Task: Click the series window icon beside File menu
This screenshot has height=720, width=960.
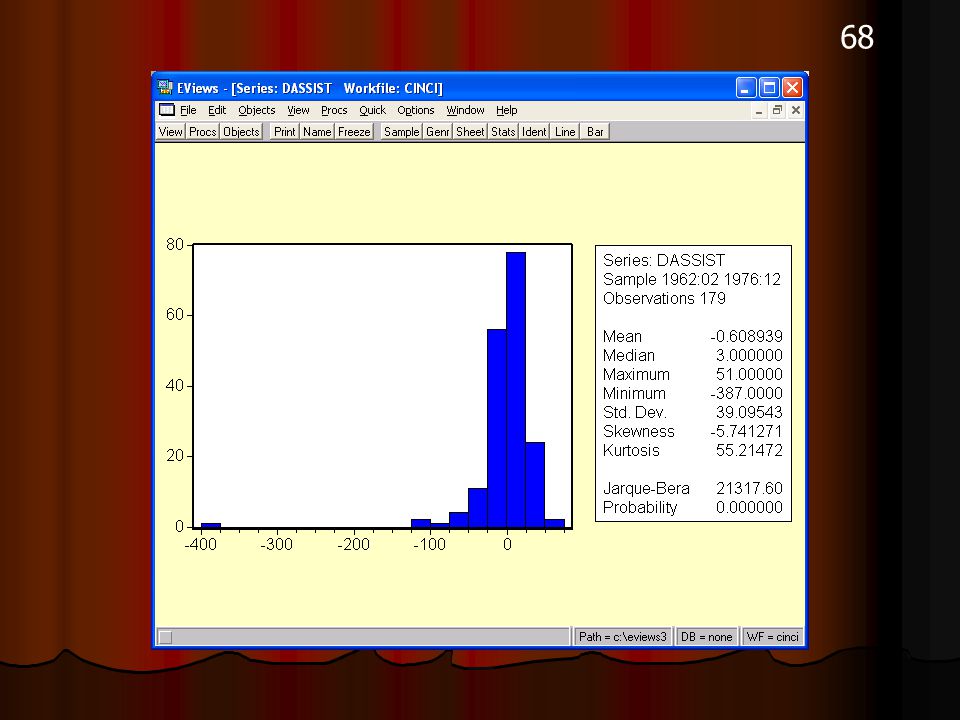Action: coord(167,110)
